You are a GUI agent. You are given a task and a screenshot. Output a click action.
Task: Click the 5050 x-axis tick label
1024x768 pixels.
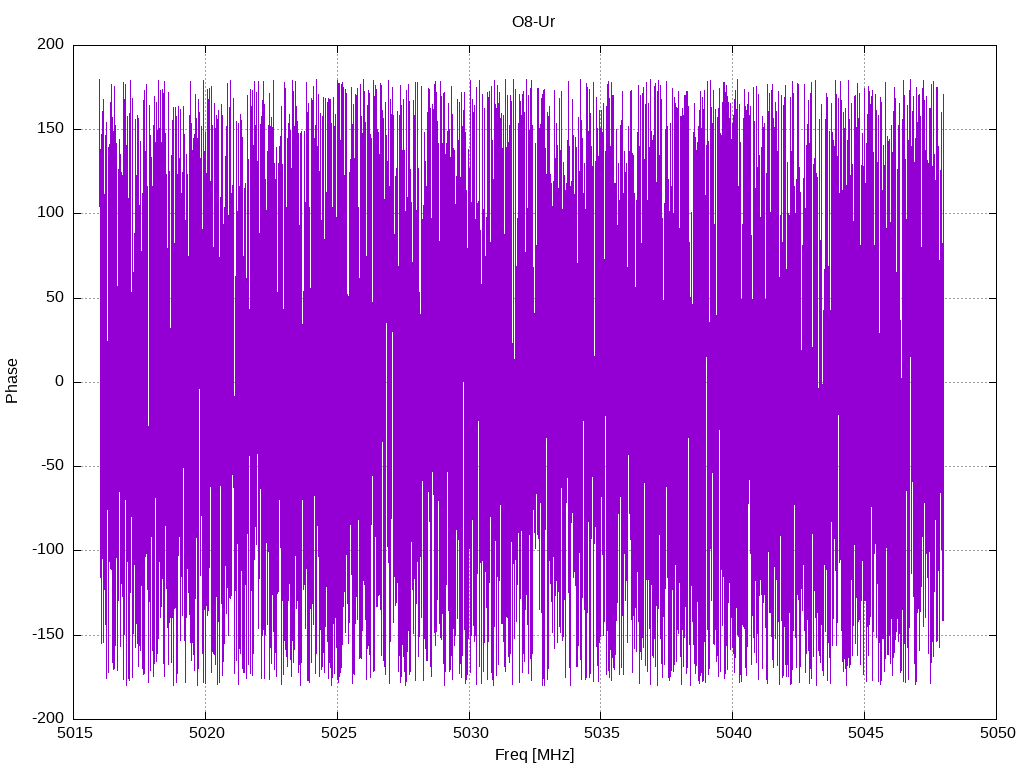(997, 733)
